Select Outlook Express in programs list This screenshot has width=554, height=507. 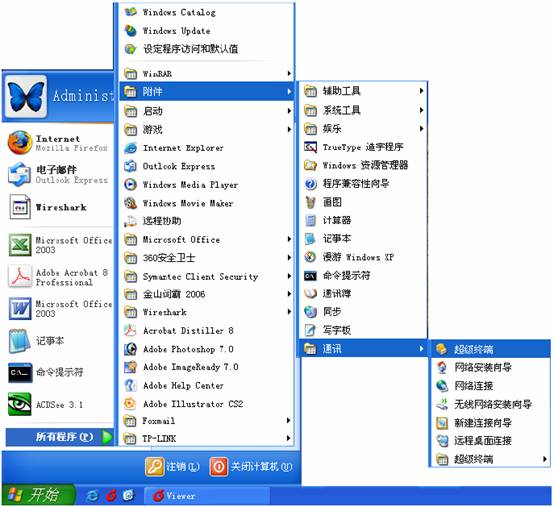pyautogui.click(x=207, y=166)
